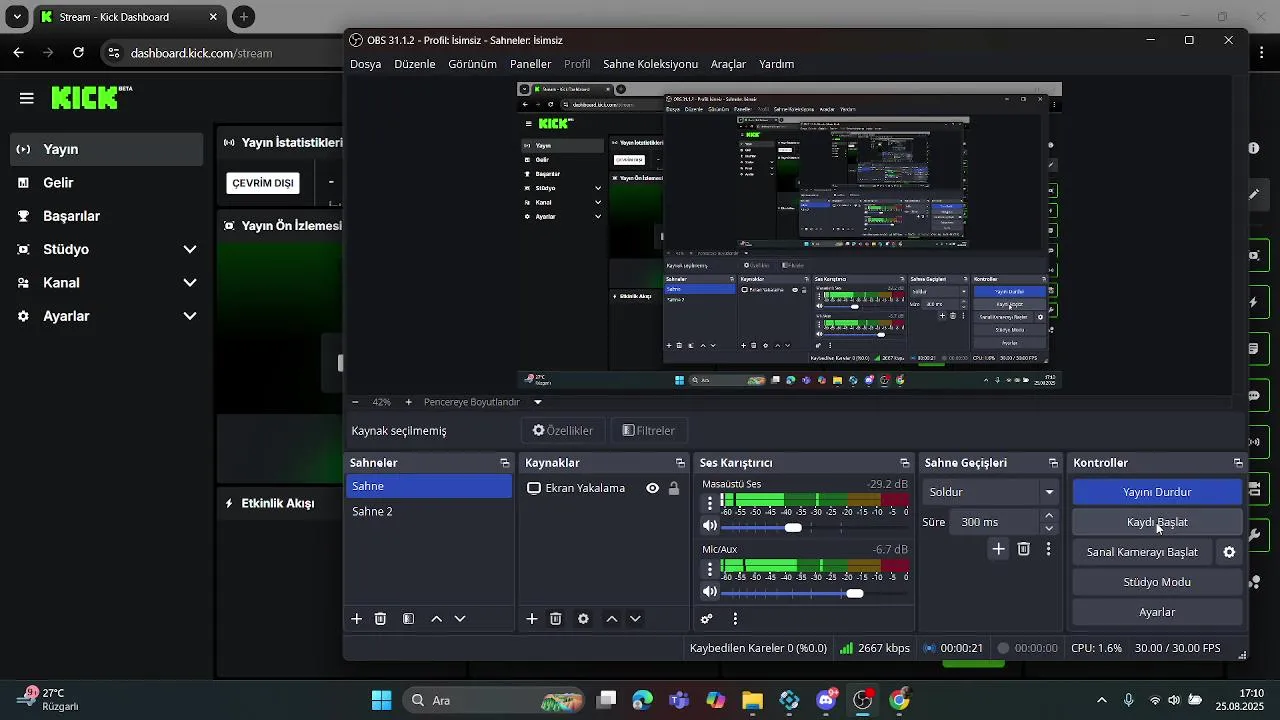Open advanced audio properties gears icon

pyautogui.click(x=707, y=619)
